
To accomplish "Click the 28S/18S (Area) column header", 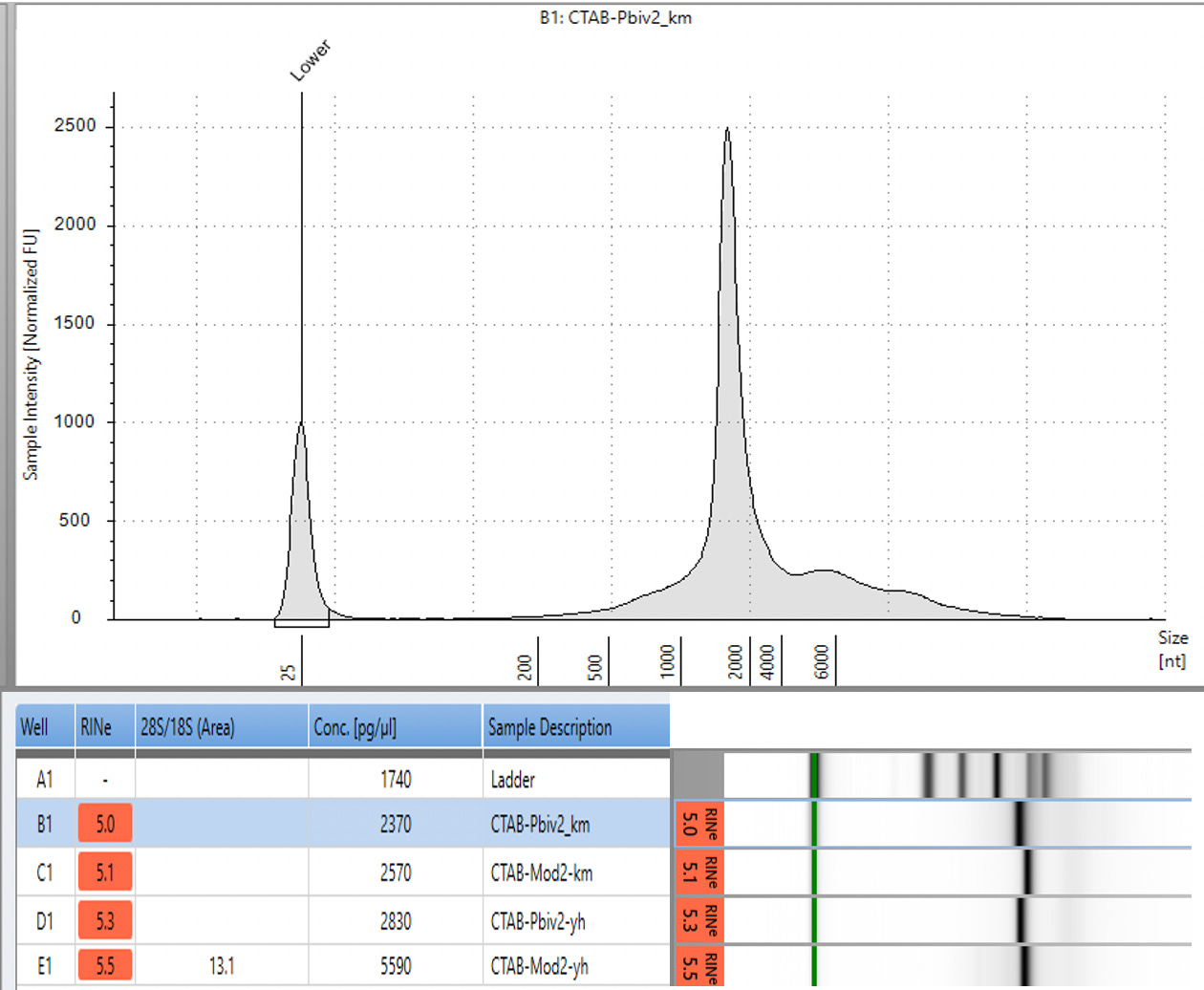I will tap(222, 726).
